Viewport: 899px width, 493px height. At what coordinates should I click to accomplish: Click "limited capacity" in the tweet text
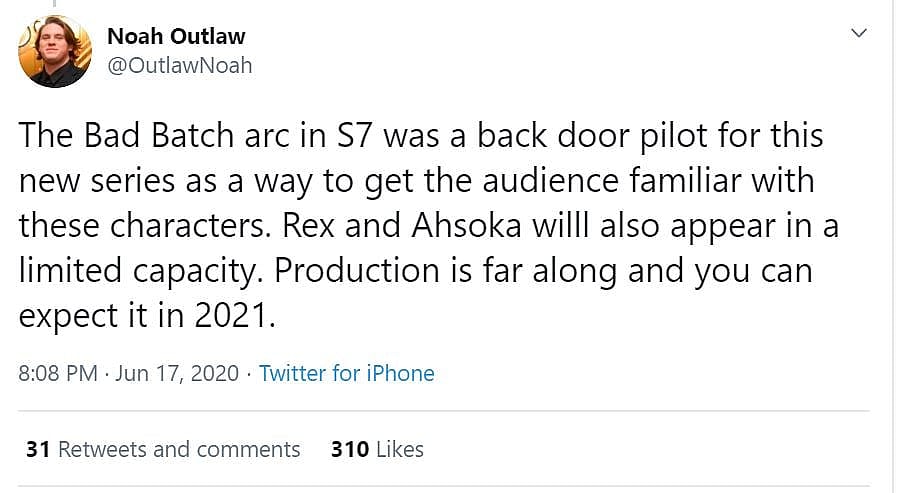[x=142, y=271]
